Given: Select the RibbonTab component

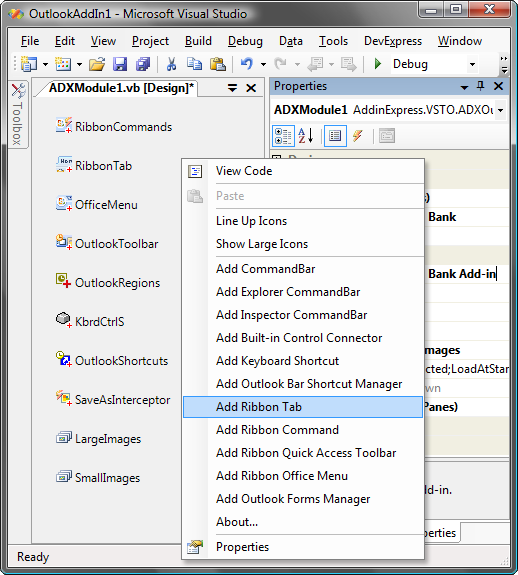Looking at the screenshot, I should tap(94, 165).
